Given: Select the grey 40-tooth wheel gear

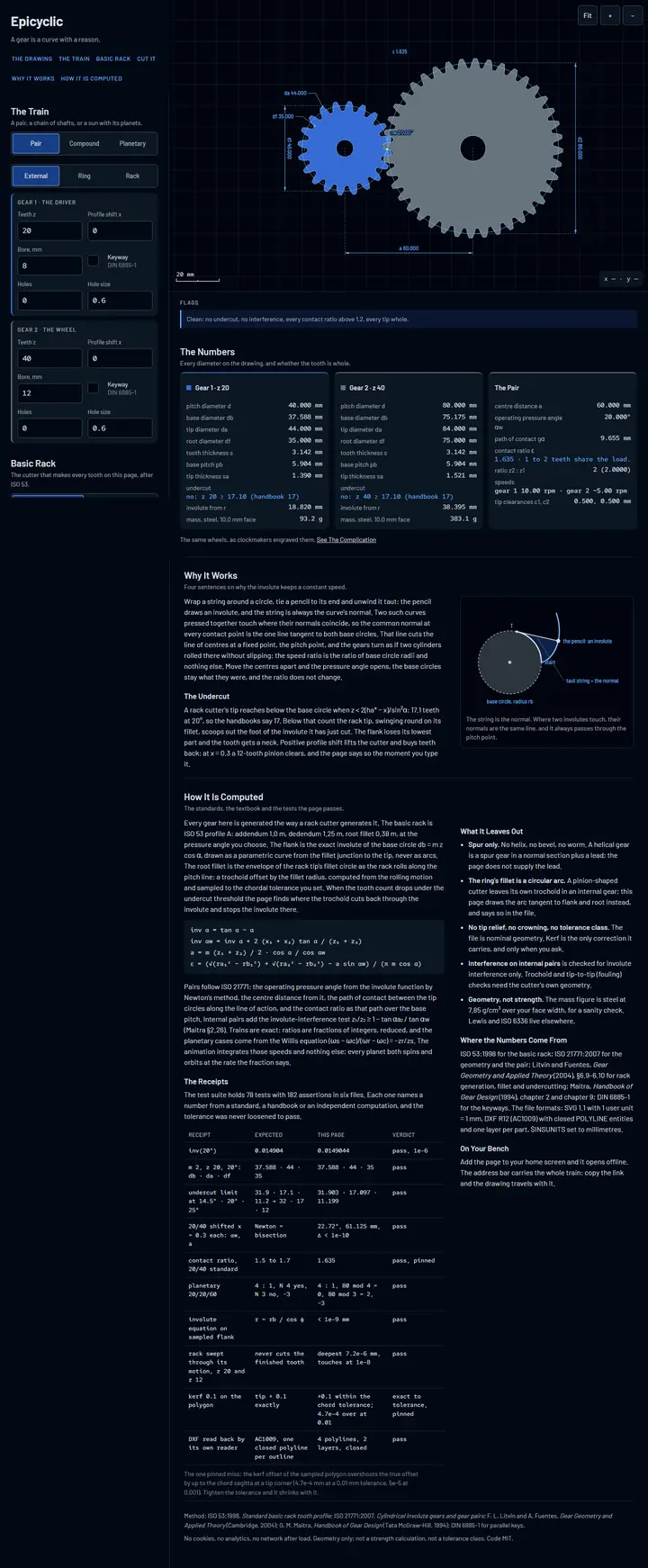Looking at the screenshot, I should (472, 148).
